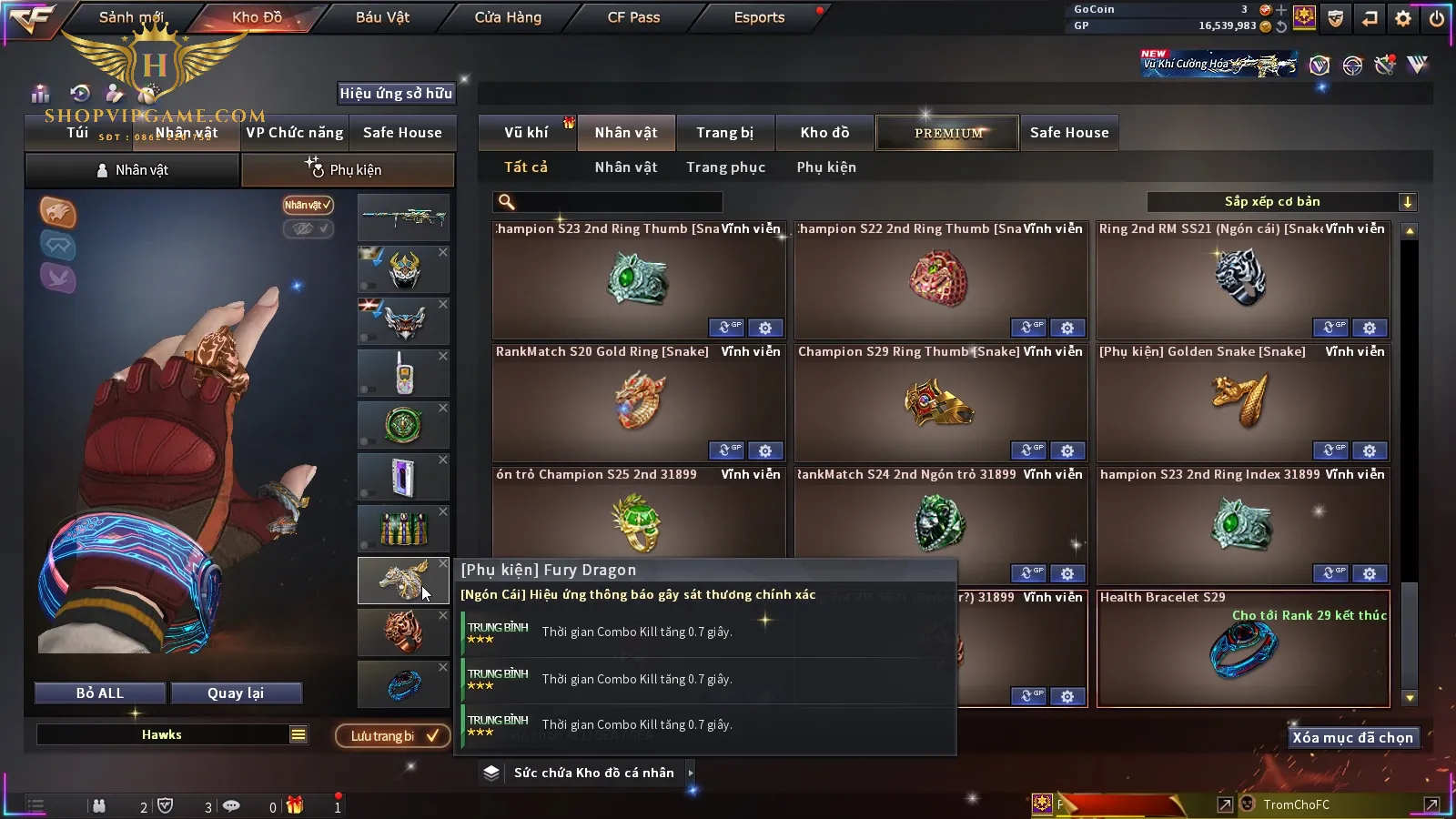Viewport: 1456px width, 819px height.
Task: Click the Bỏ ALL button
Action: [x=100, y=693]
